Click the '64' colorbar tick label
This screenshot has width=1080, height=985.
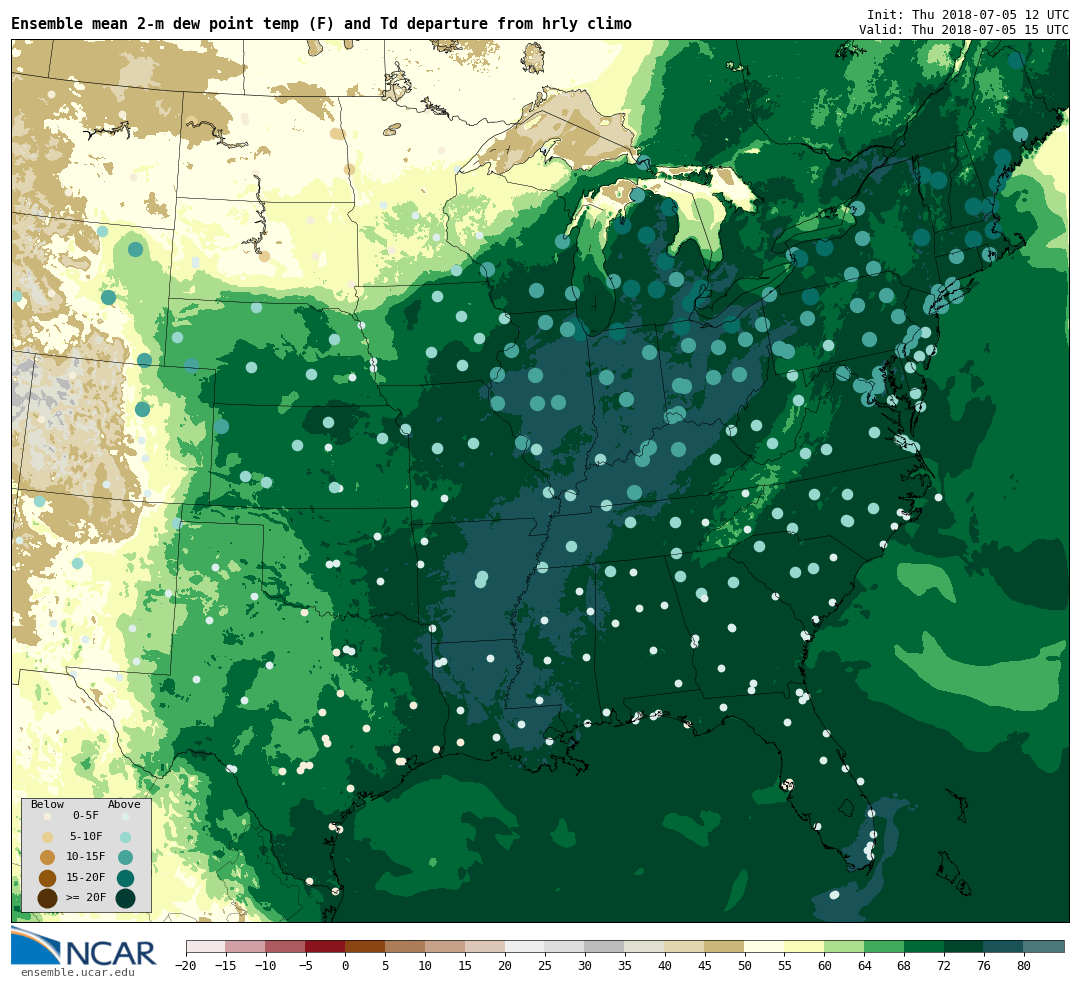pos(865,966)
